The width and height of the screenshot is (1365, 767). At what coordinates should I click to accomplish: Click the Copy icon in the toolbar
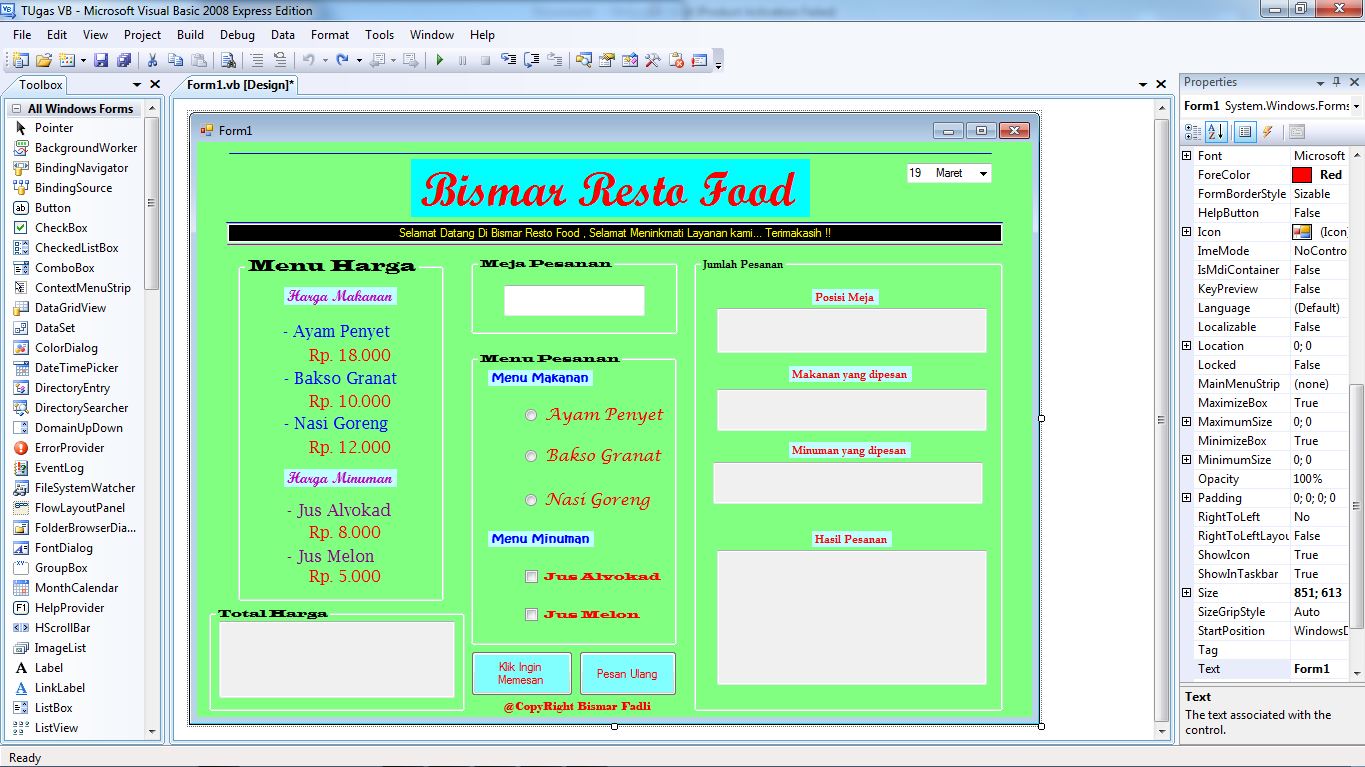[x=176, y=59]
